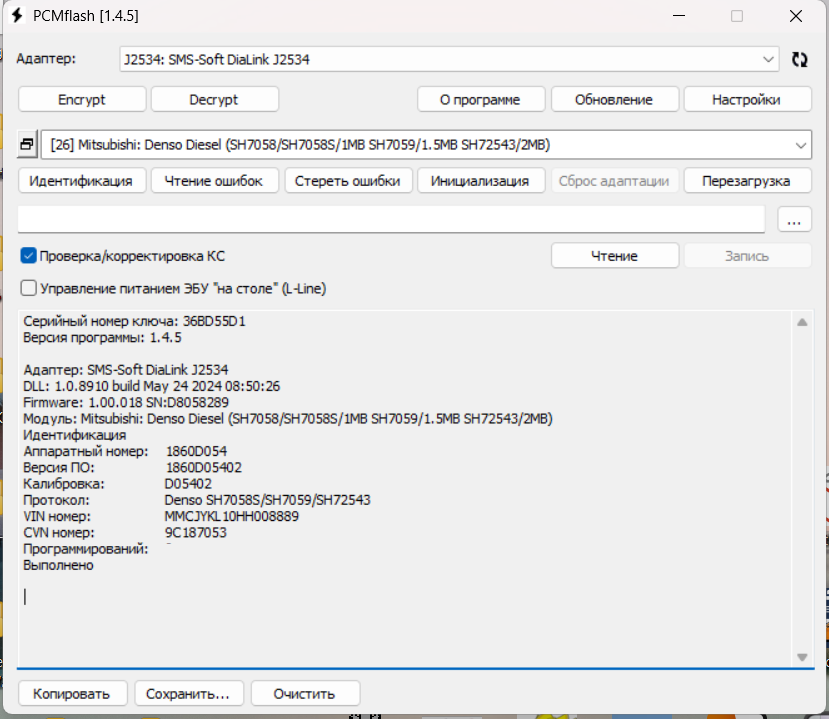
Task: Click the browse file ellipsis button
Action: (x=793, y=220)
